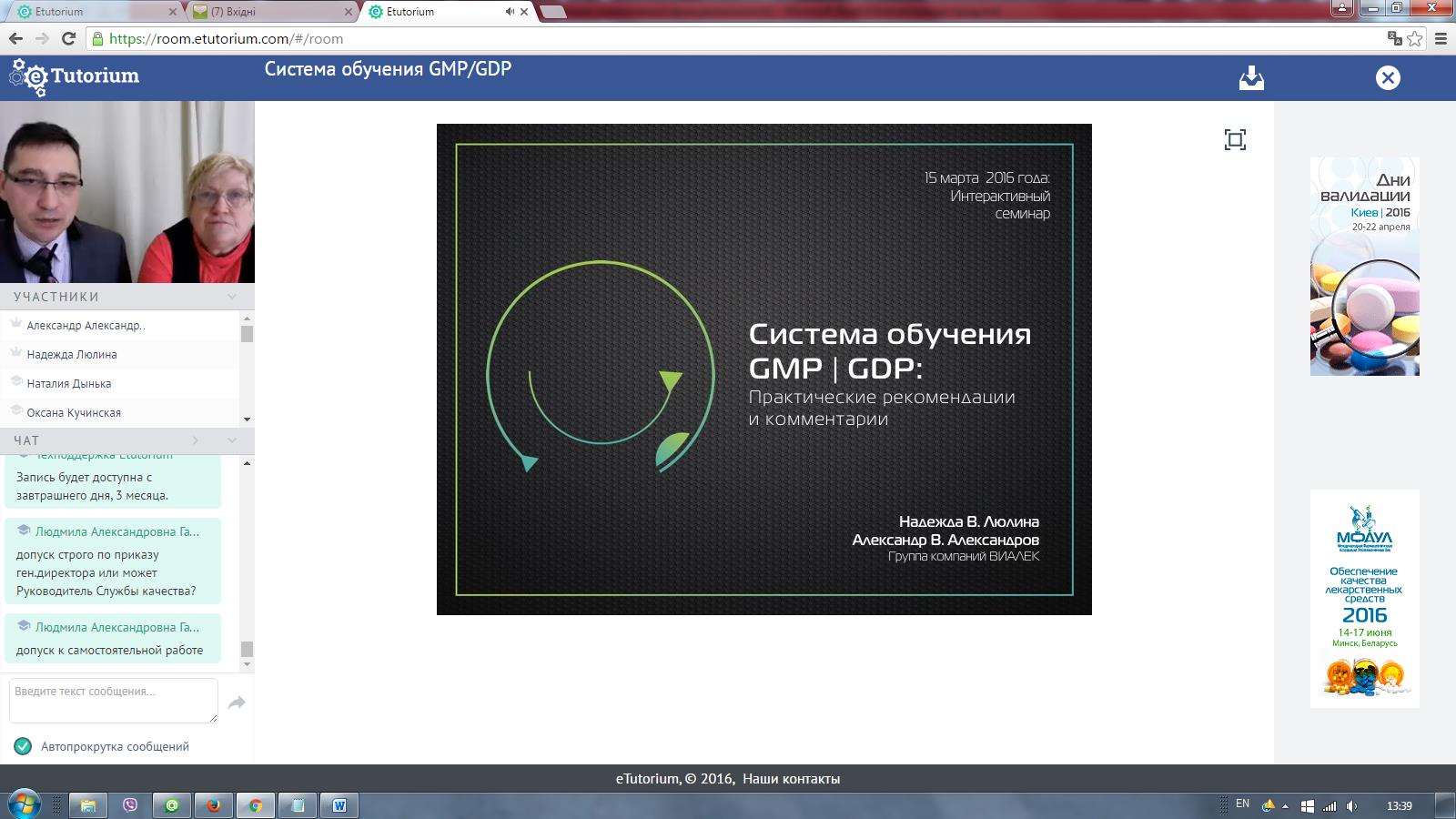The width and height of the screenshot is (1456, 819).
Task: Open the Chrome menu hamburger icon
Action: click(1441, 38)
